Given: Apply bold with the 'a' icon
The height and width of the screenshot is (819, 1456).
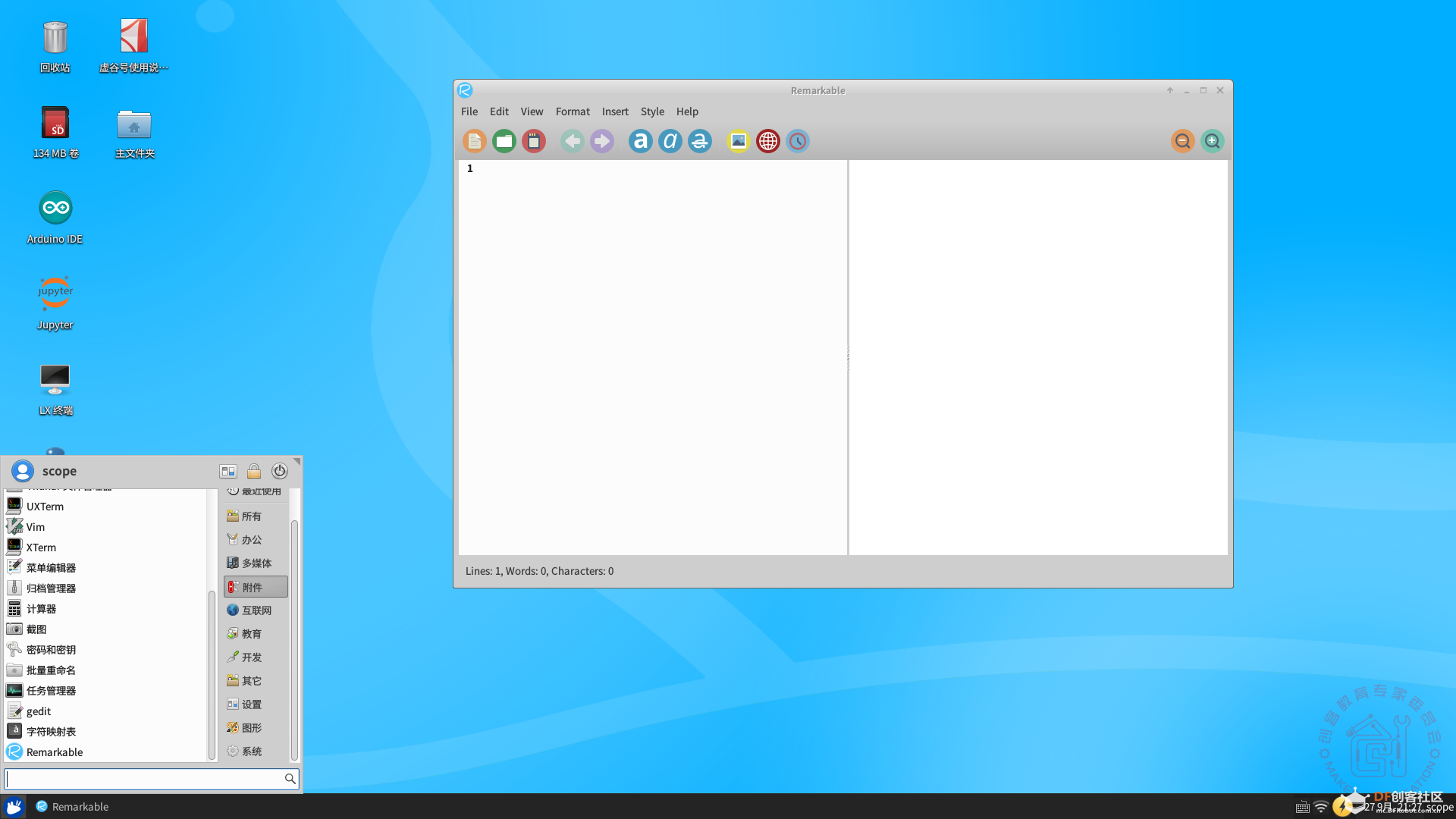Looking at the screenshot, I should [x=640, y=141].
